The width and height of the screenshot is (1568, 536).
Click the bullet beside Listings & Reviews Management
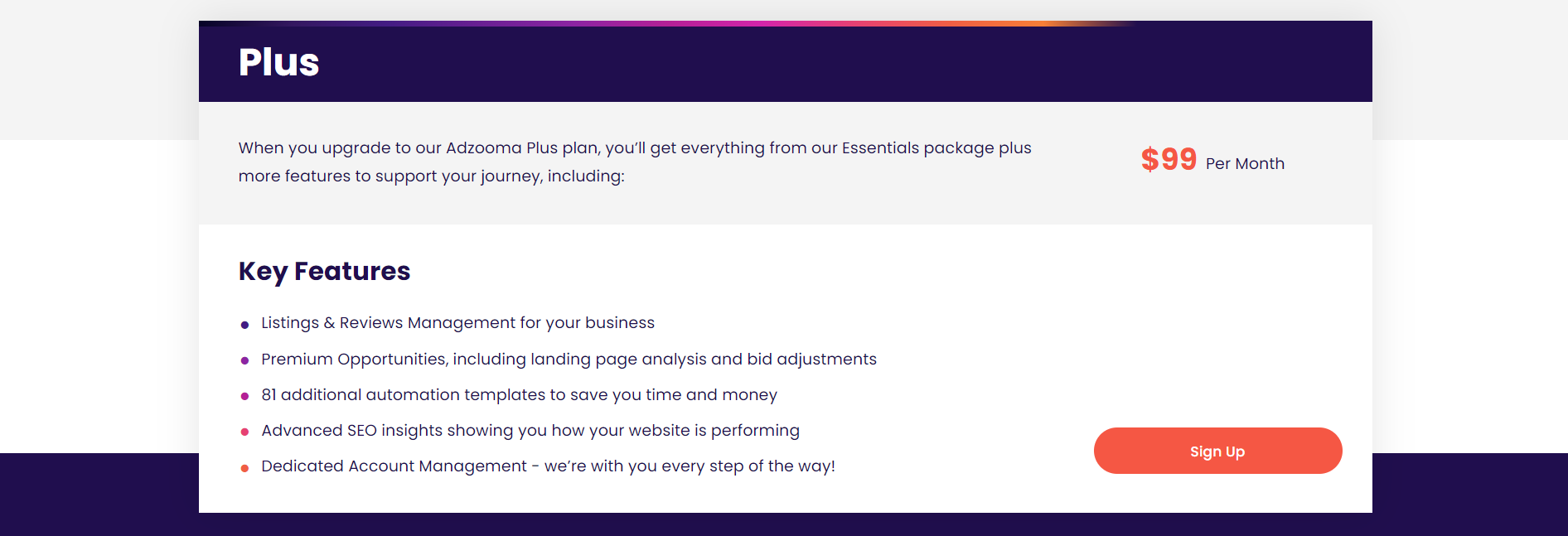point(244,325)
